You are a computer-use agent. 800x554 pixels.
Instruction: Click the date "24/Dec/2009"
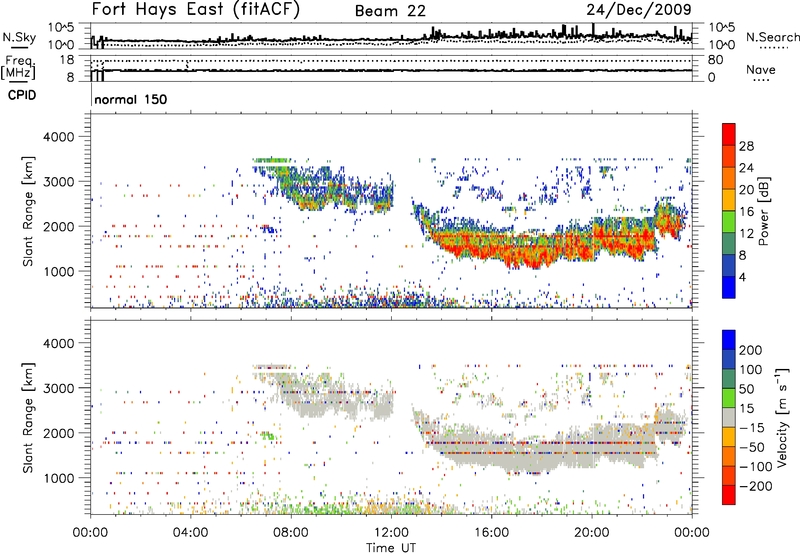click(x=639, y=10)
